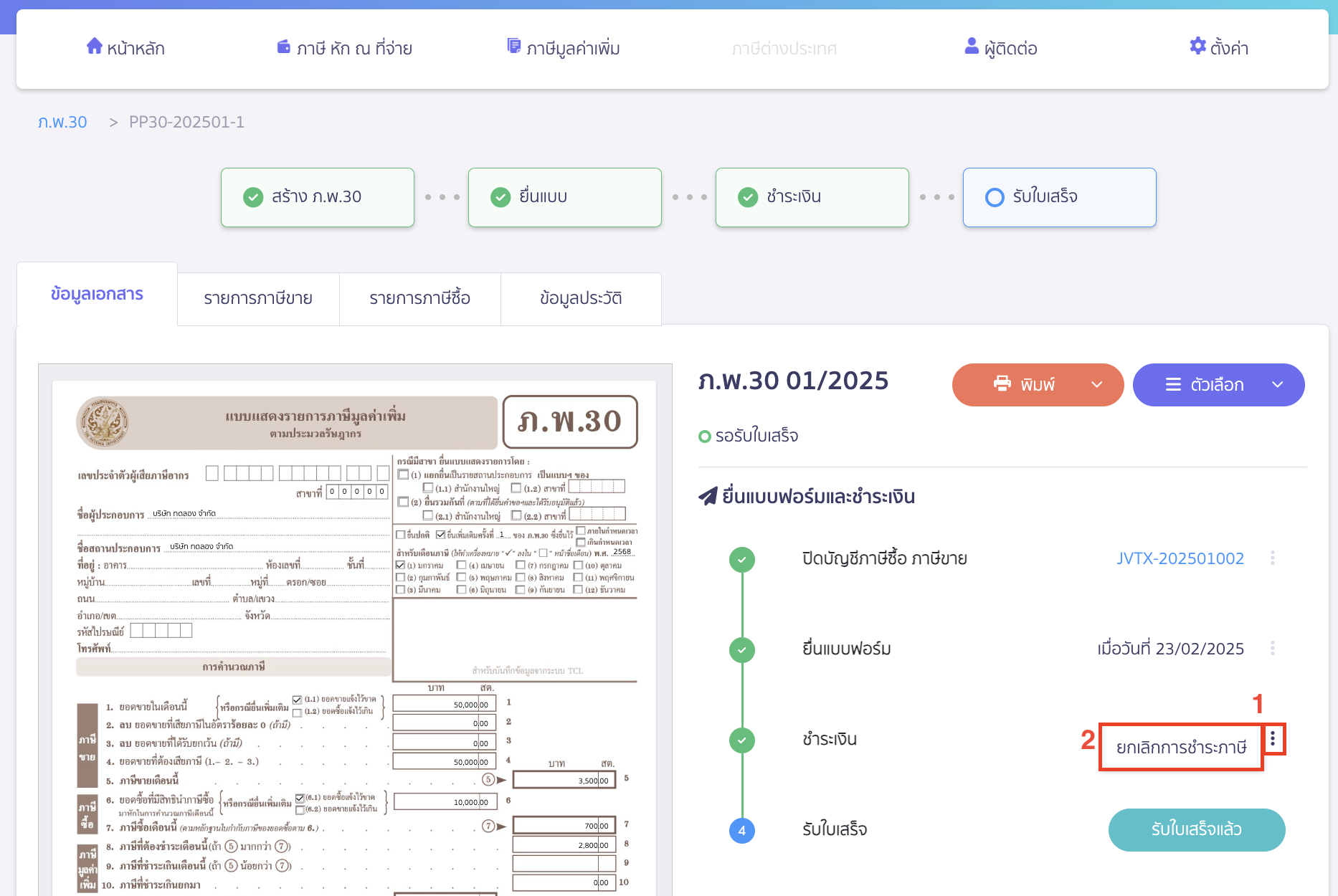Click the contacts person icon

[972, 47]
